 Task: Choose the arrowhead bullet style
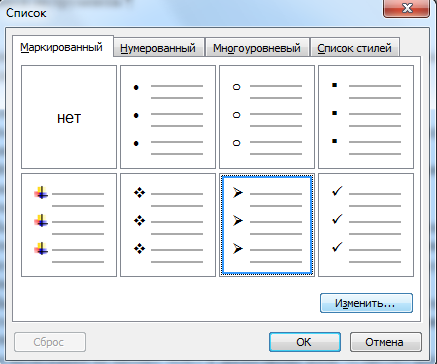pyautogui.click(x=267, y=225)
